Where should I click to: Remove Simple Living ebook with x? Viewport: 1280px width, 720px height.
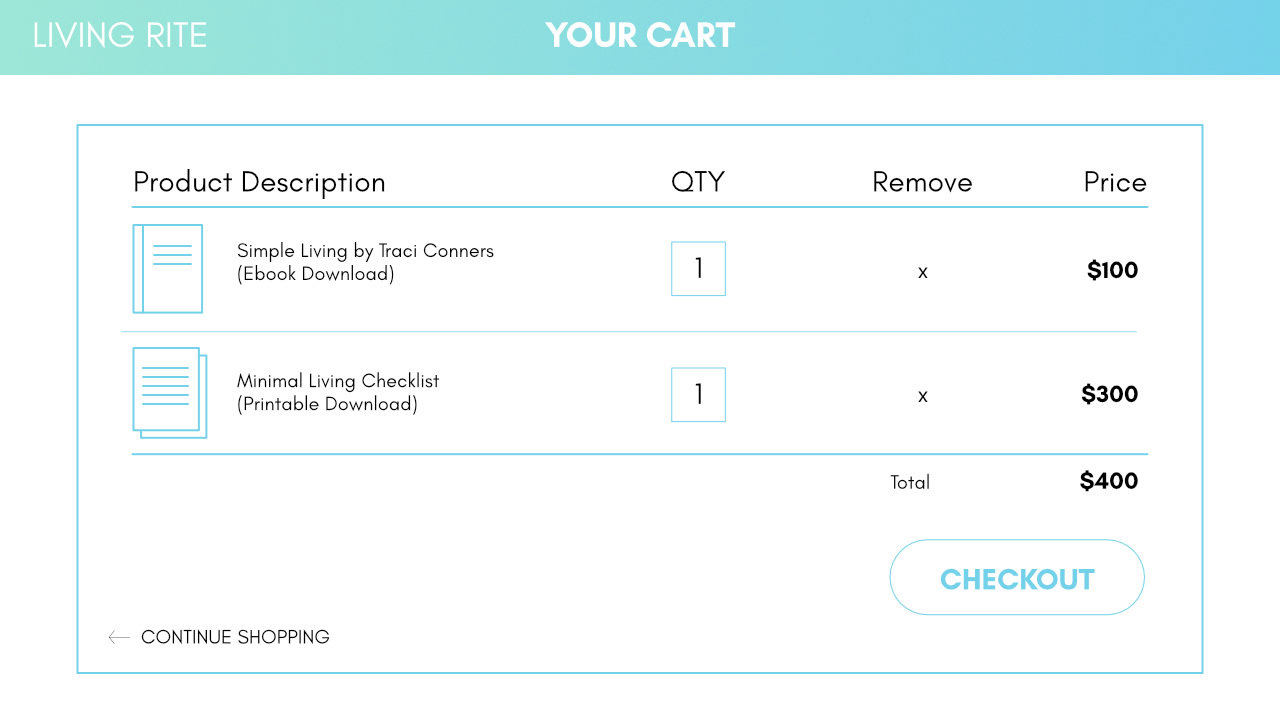point(923,272)
